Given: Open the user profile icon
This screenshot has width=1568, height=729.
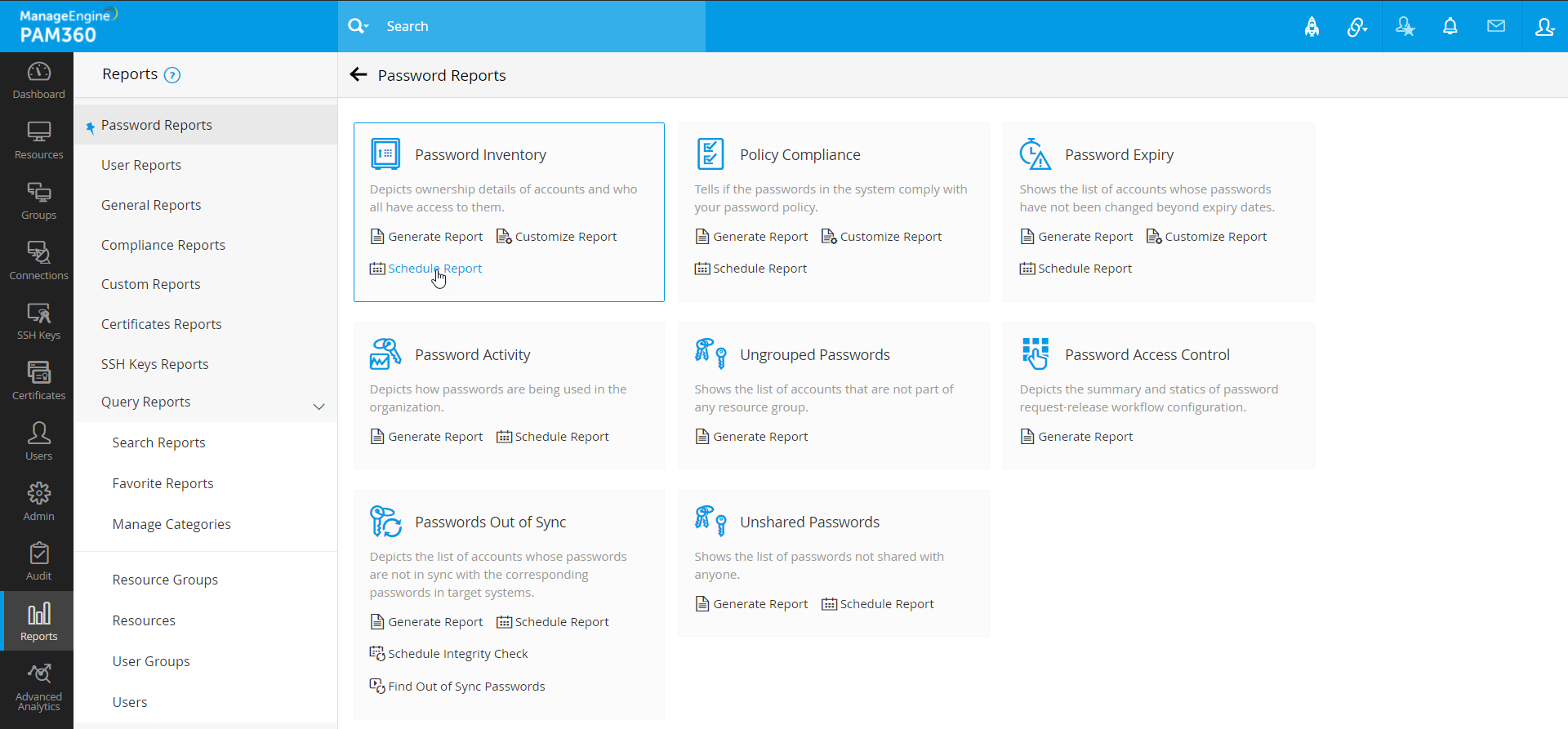Looking at the screenshot, I should coord(1543,27).
